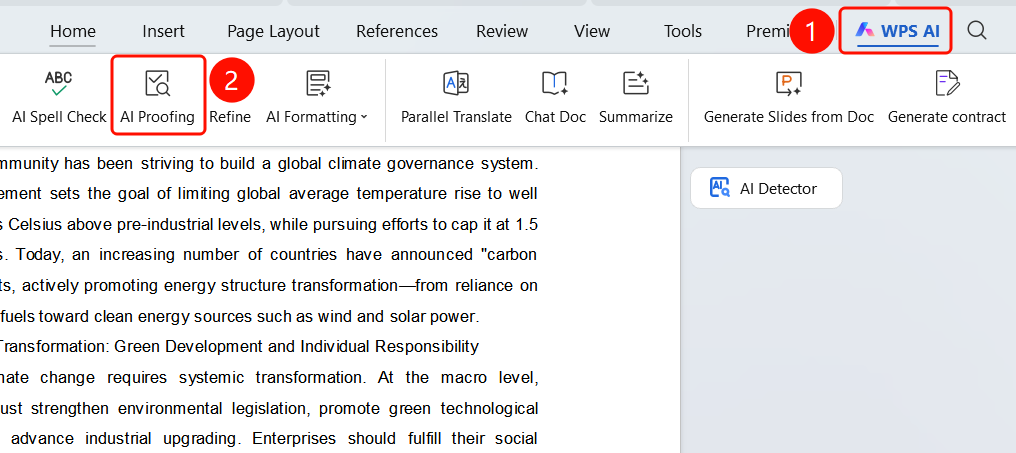
Task: Open the AI Detector
Action: coord(766,189)
